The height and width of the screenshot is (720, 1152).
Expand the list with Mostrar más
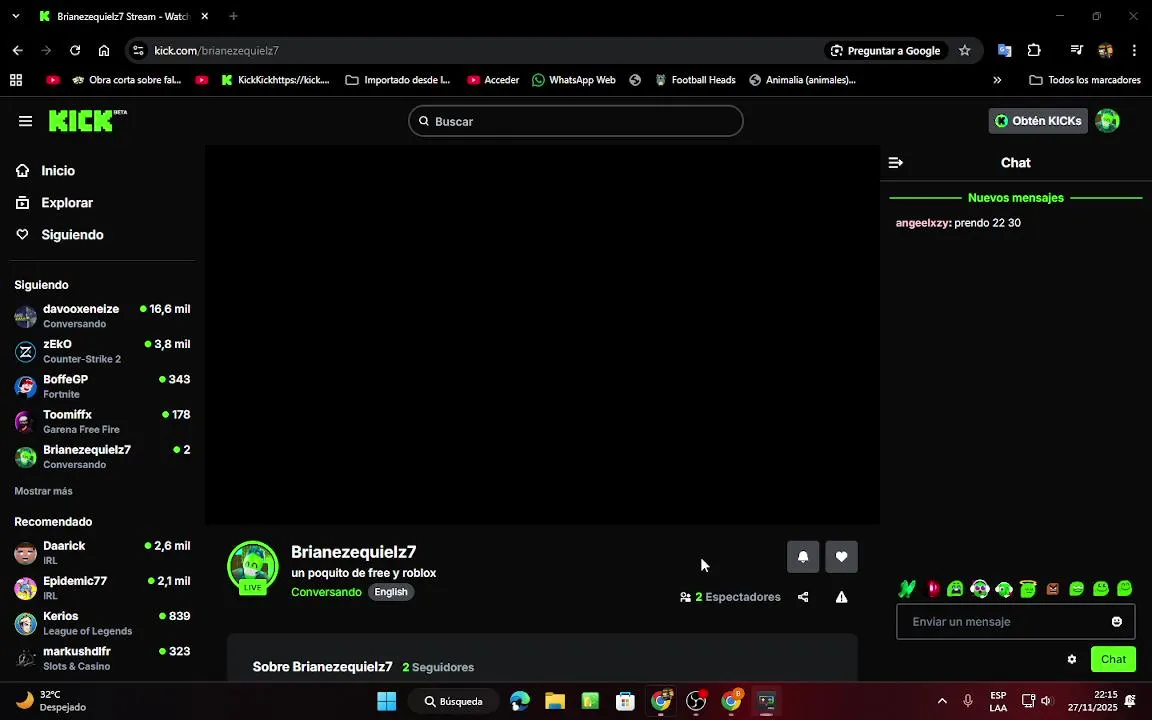pyautogui.click(x=43, y=491)
